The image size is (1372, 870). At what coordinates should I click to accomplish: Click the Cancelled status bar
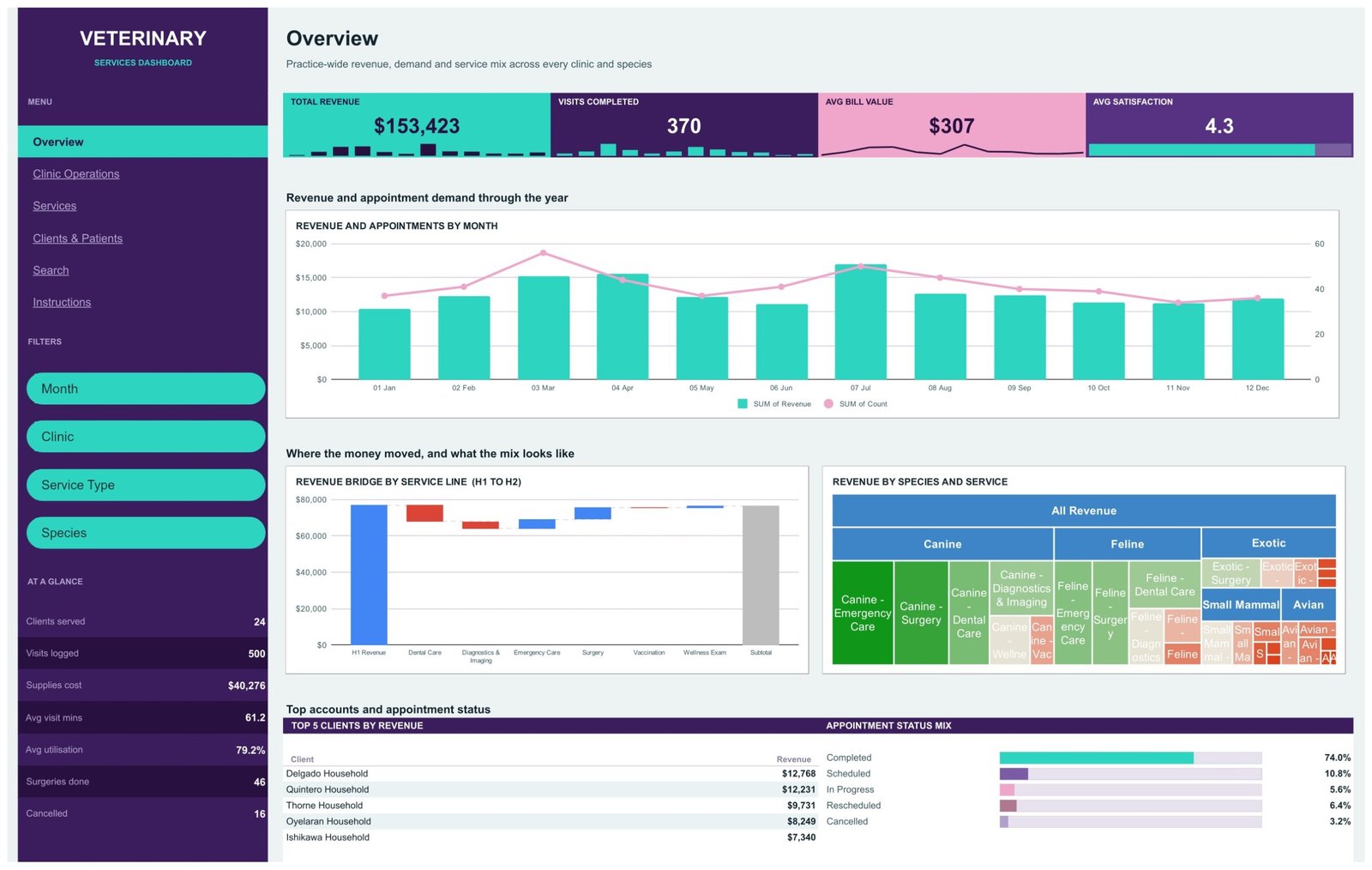[1130, 821]
